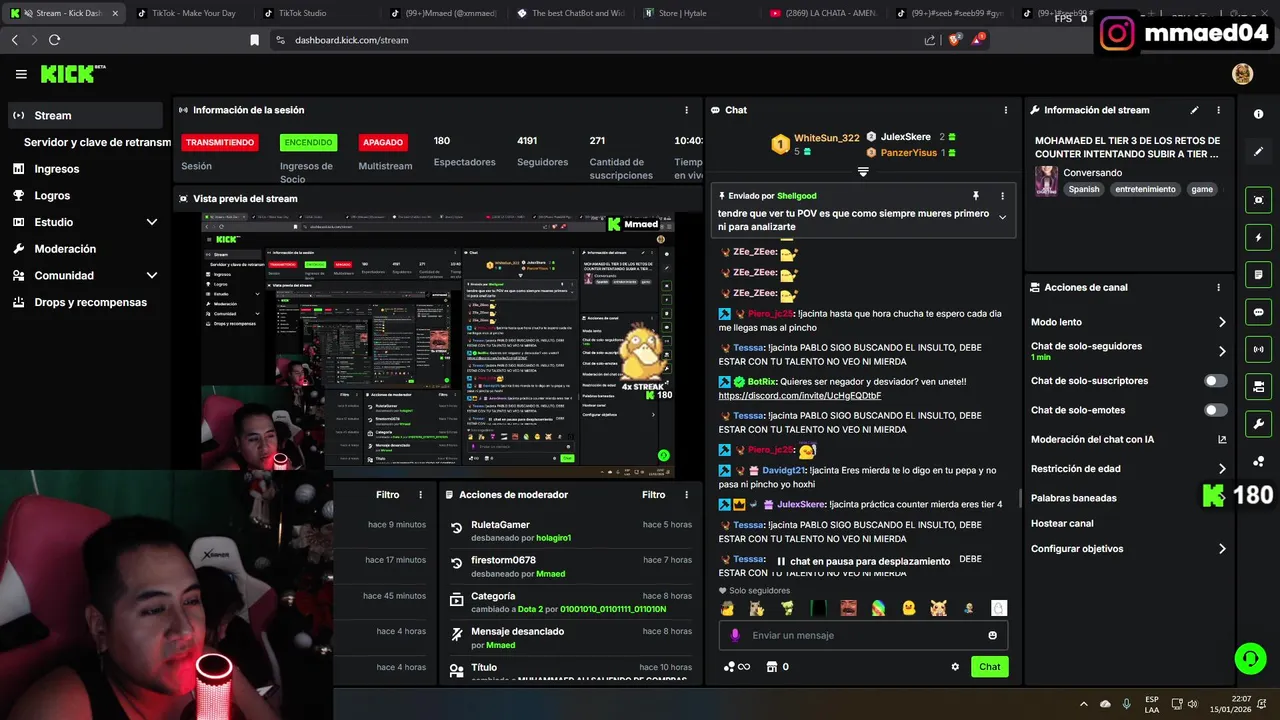Open Modo lento options arrow
This screenshot has height=720, width=1280.
pos(1221,322)
